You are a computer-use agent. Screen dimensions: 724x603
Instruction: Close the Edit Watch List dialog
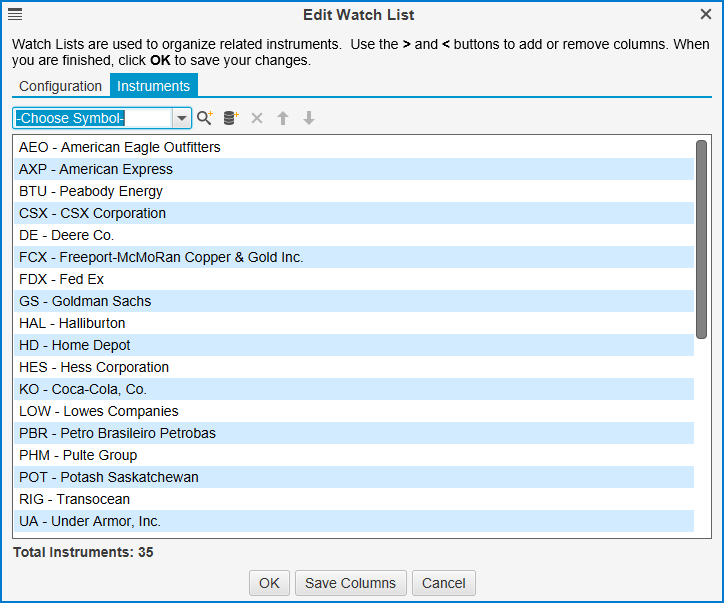tap(706, 14)
